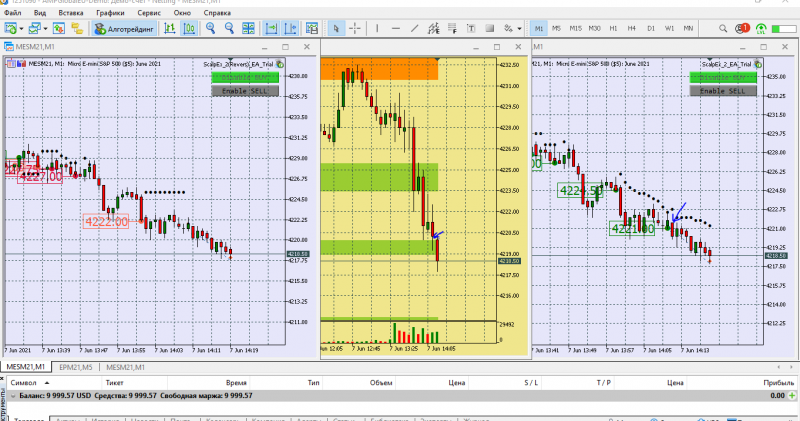Open the Navigator folders icon
The image size is (800, 421).
pos(77,29)
